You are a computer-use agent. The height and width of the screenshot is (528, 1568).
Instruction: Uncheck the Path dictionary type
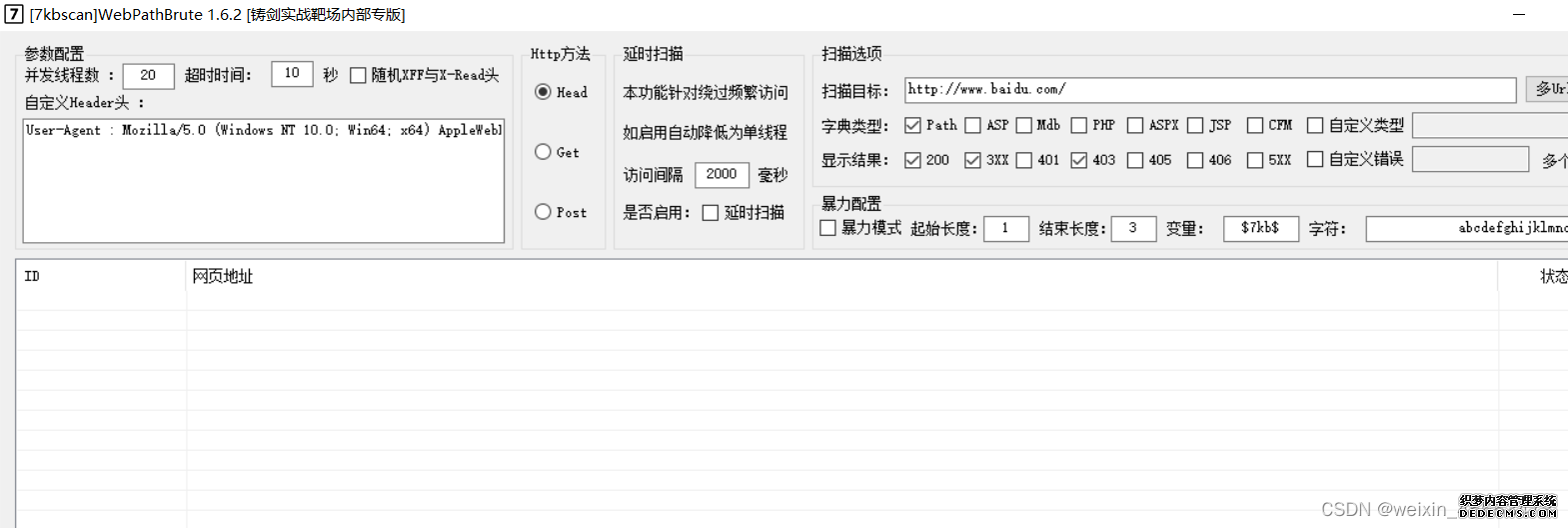pos(912,126)
